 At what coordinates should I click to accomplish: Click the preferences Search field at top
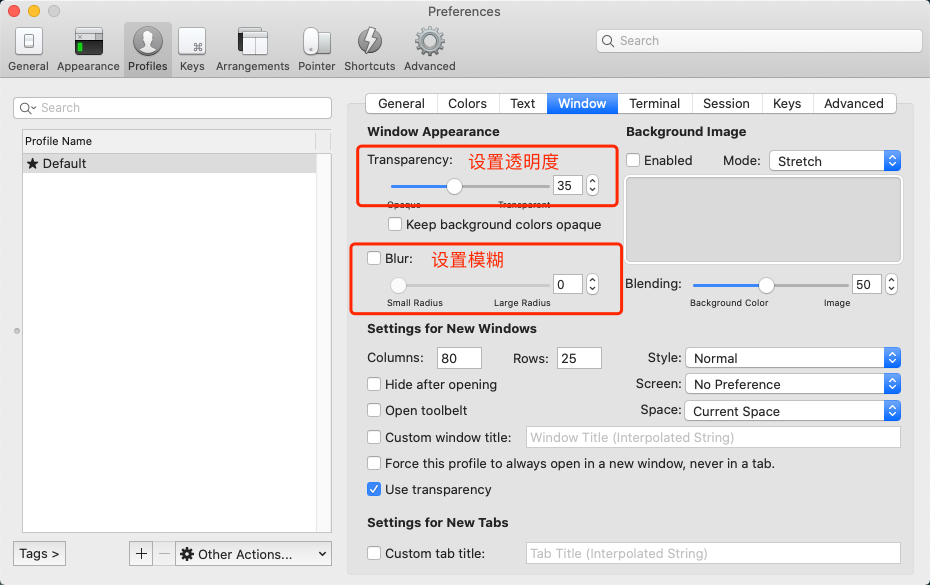tap(759, 41)
